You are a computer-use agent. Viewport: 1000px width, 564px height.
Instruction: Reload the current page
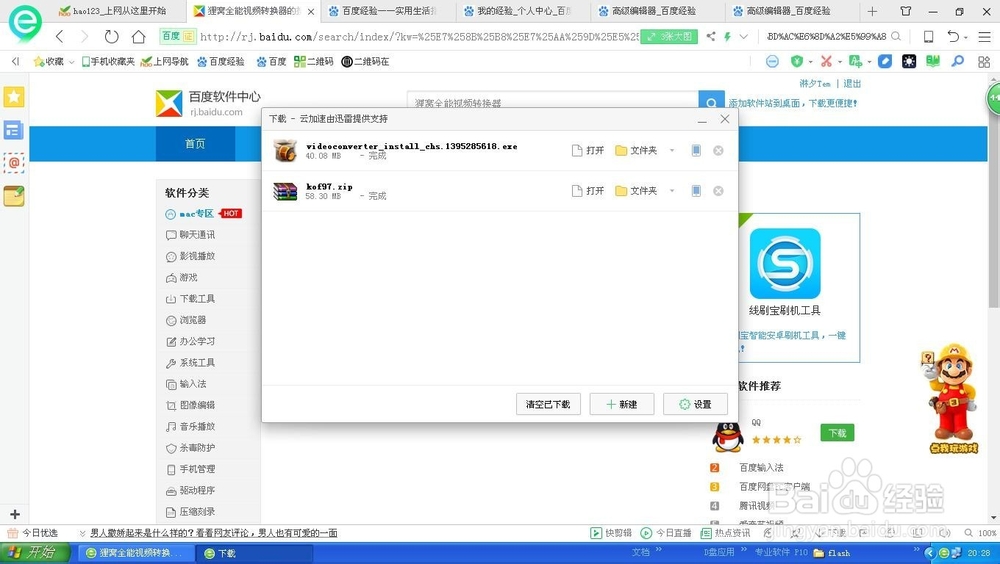coord(112,36)
